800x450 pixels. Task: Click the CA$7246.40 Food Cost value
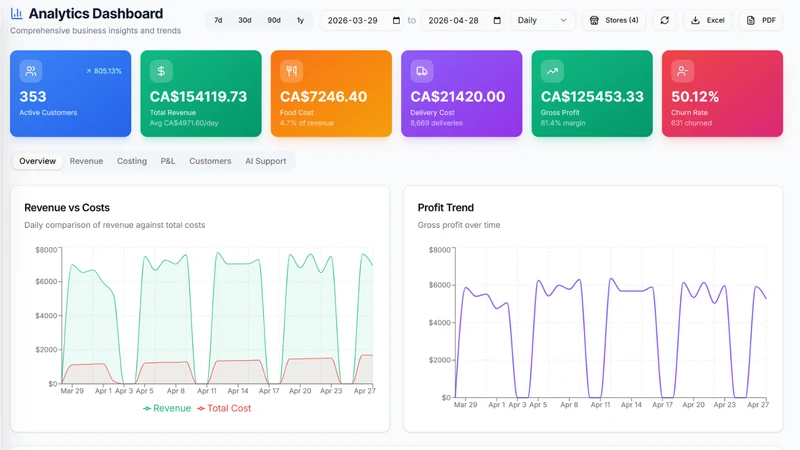pos(323,96)
